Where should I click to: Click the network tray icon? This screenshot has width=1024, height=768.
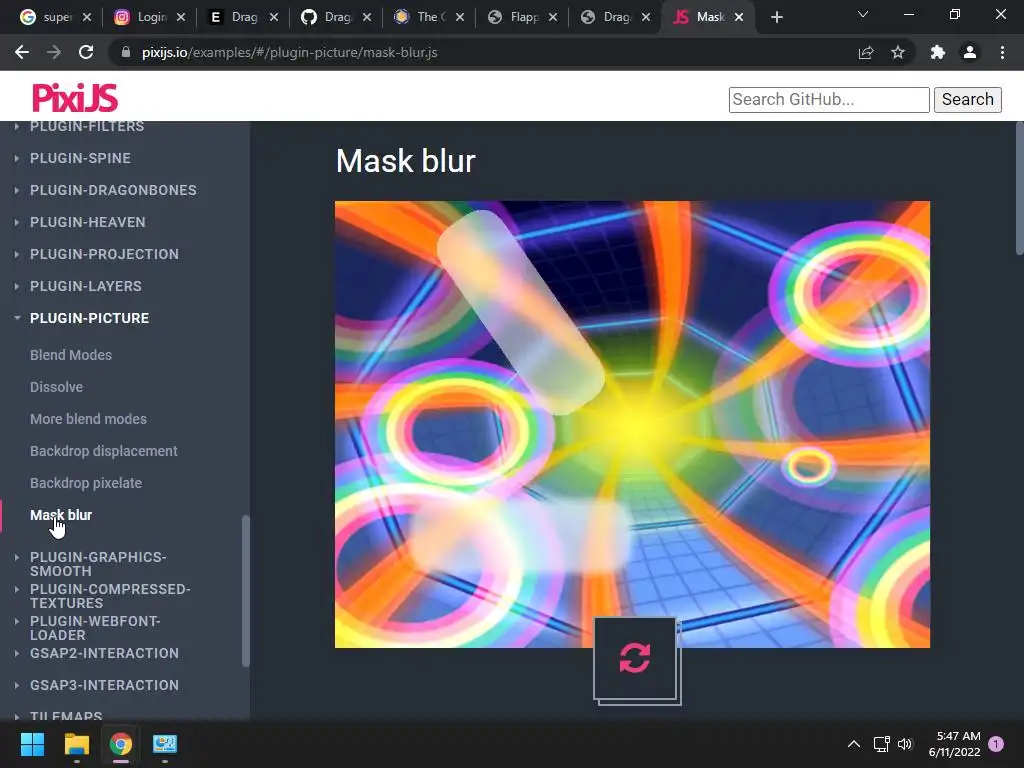pos(882,744)
